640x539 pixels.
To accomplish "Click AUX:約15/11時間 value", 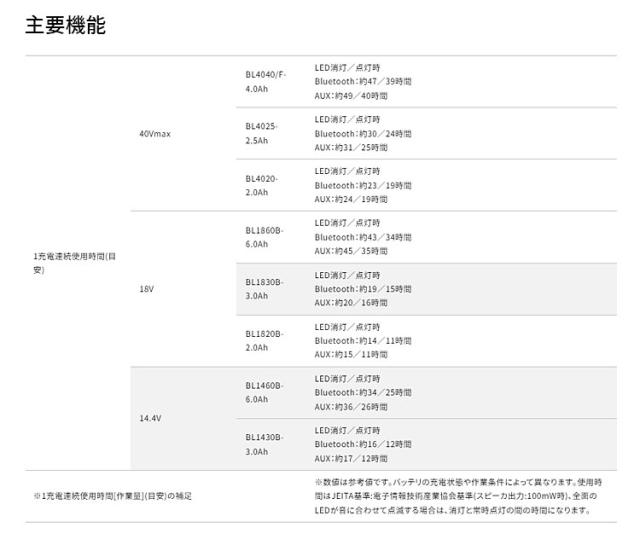I will (x=351, y=355).
